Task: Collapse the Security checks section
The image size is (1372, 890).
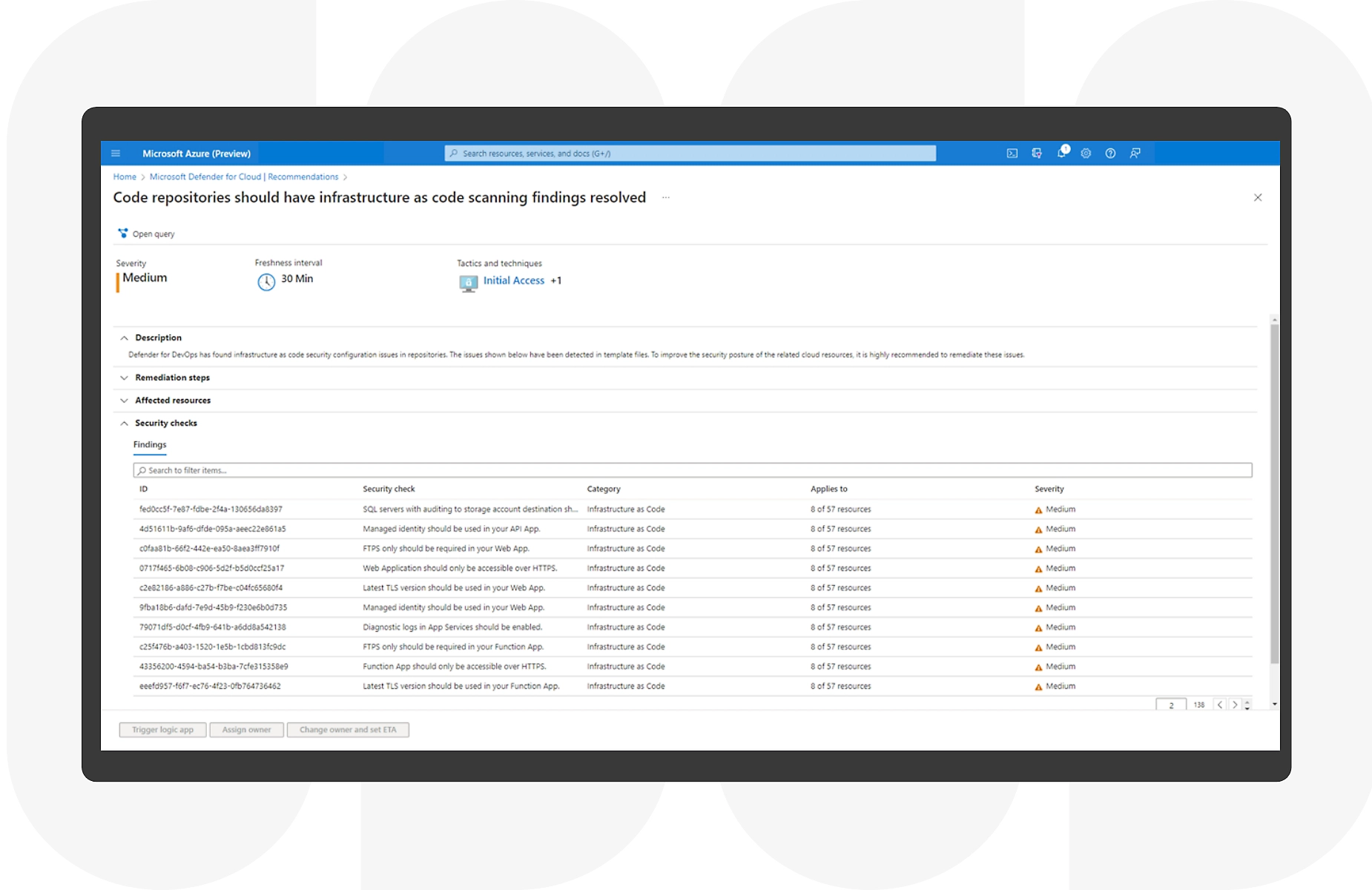Action: [x=125, y=423]
